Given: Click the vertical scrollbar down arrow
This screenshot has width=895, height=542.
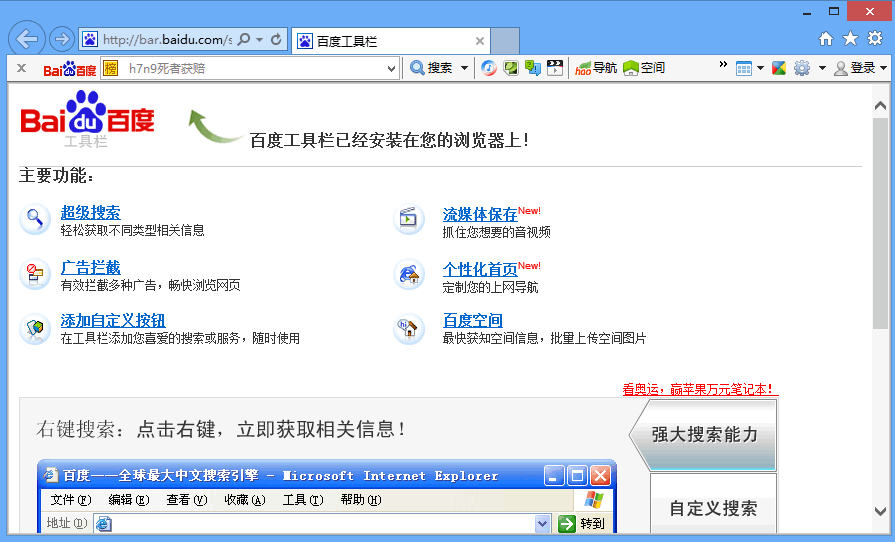Looking at the screenshot, I should (880, 512).
